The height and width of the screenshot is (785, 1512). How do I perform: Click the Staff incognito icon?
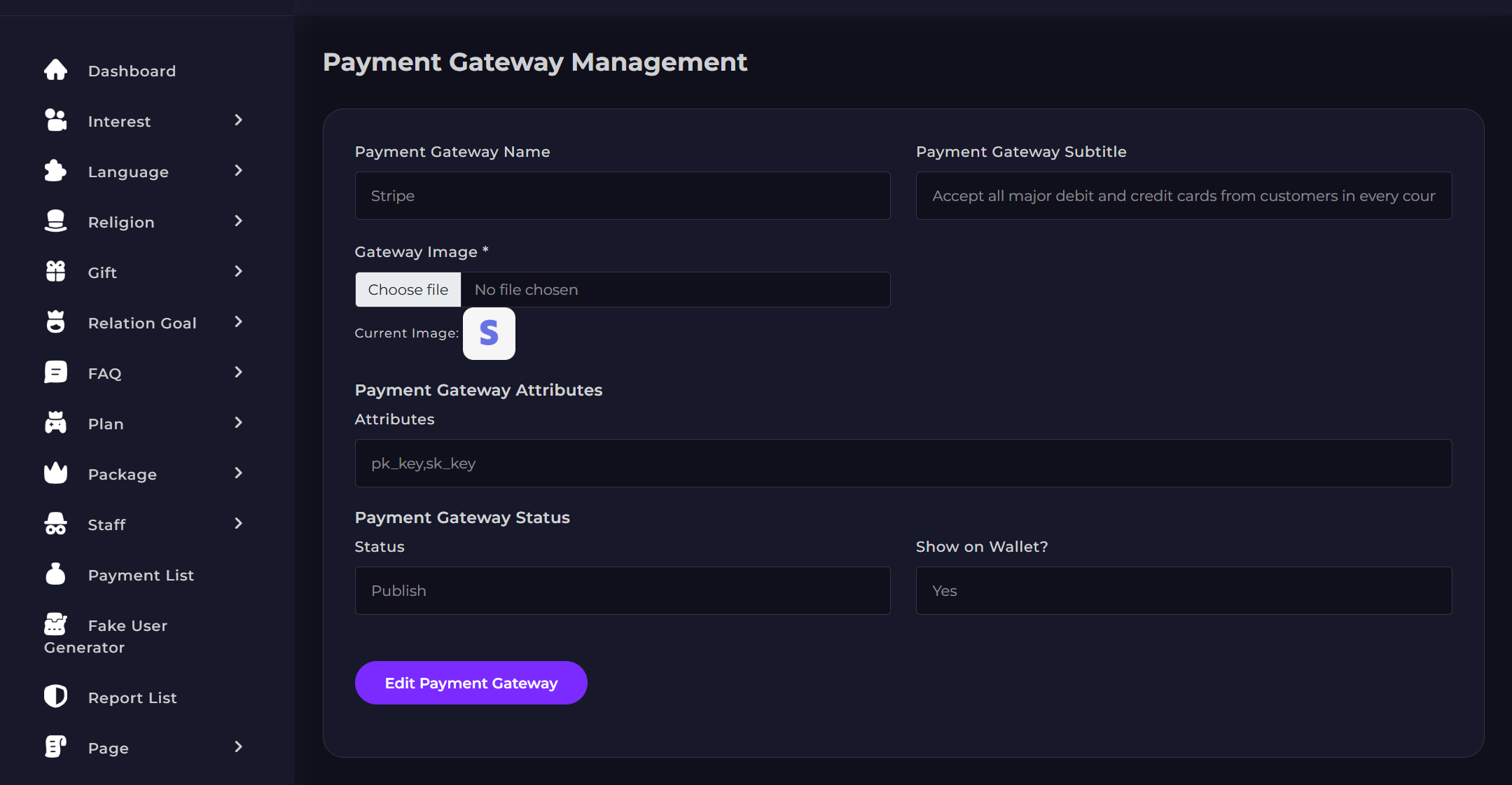point(55,524)
